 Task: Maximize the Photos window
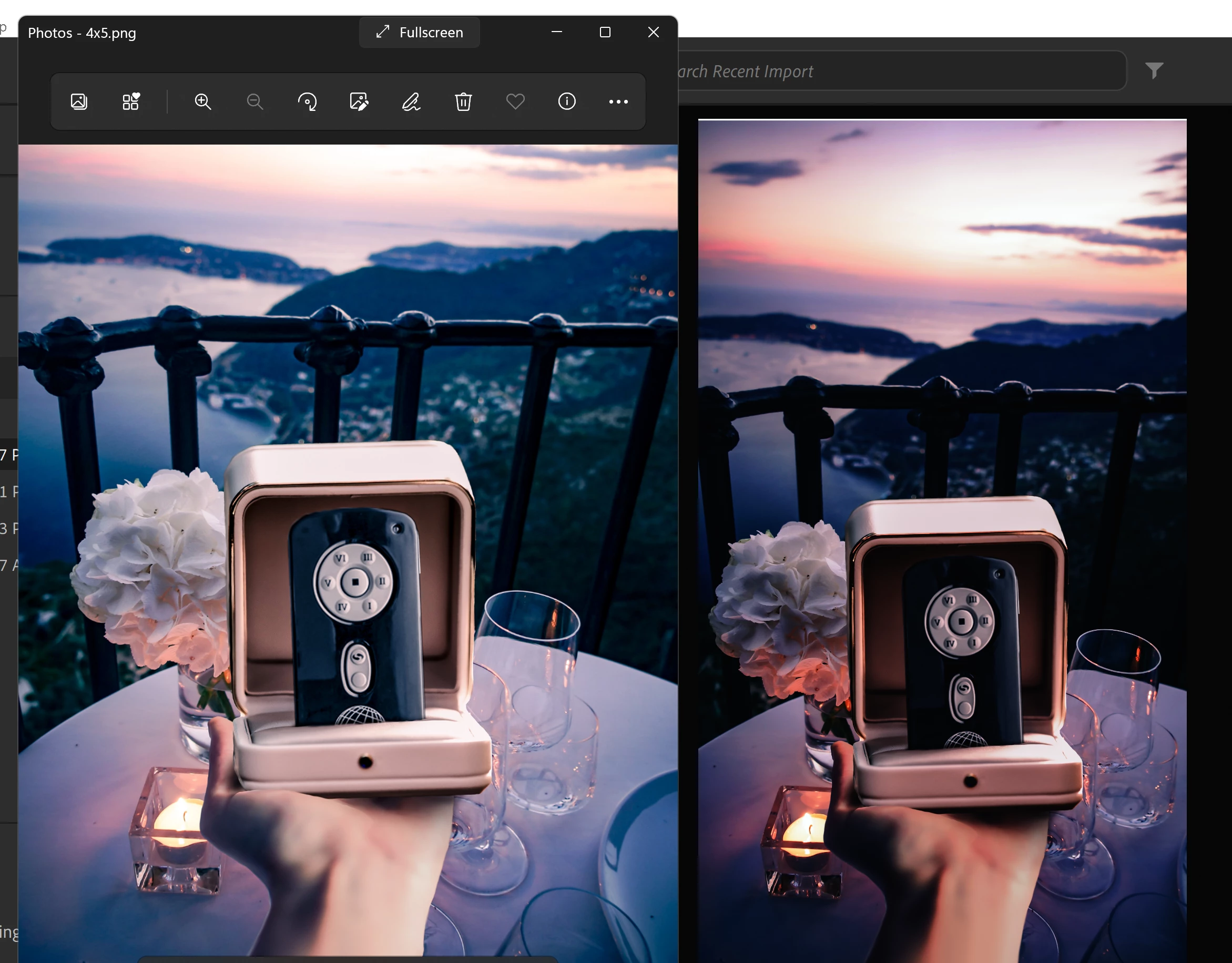coord(605,33)
